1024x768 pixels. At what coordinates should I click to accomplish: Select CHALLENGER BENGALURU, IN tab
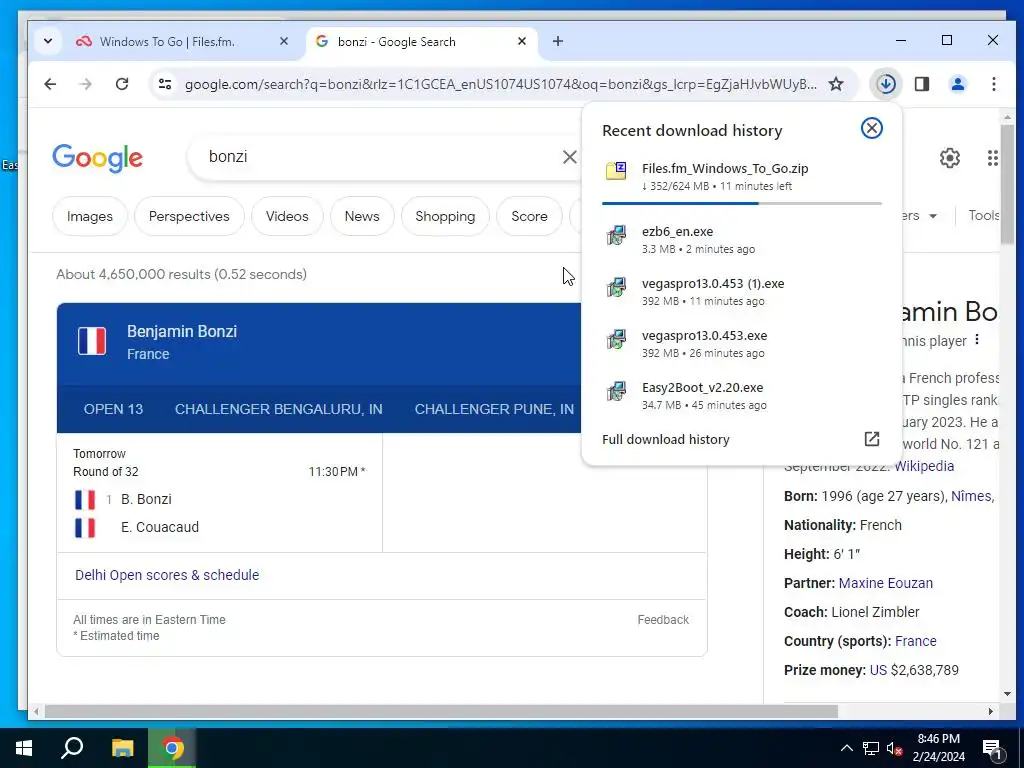(x=278, y=409)
